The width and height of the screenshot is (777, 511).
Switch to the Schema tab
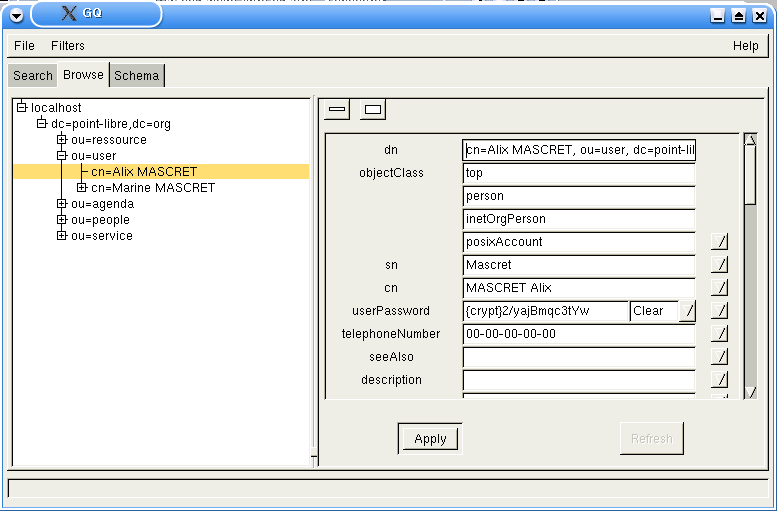pos(136,75)
